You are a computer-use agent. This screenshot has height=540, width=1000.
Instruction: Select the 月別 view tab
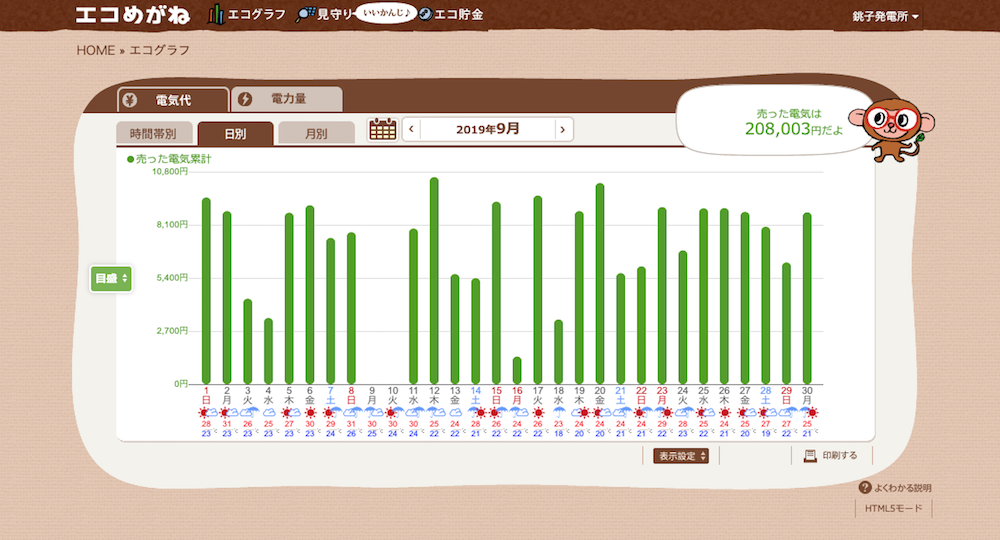pyautogui.click(x=316, y=134)
